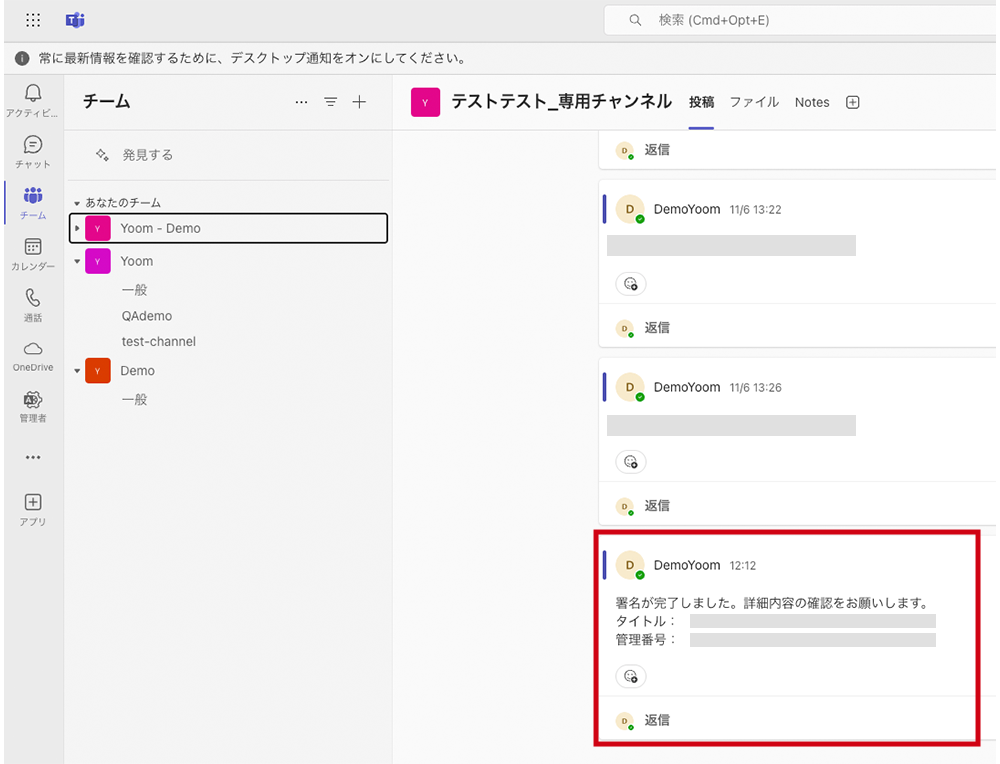Click DemoYoom name on 12:12 post
The height and width of the screenshot is (764, 1000).
[x=687, y=566]
